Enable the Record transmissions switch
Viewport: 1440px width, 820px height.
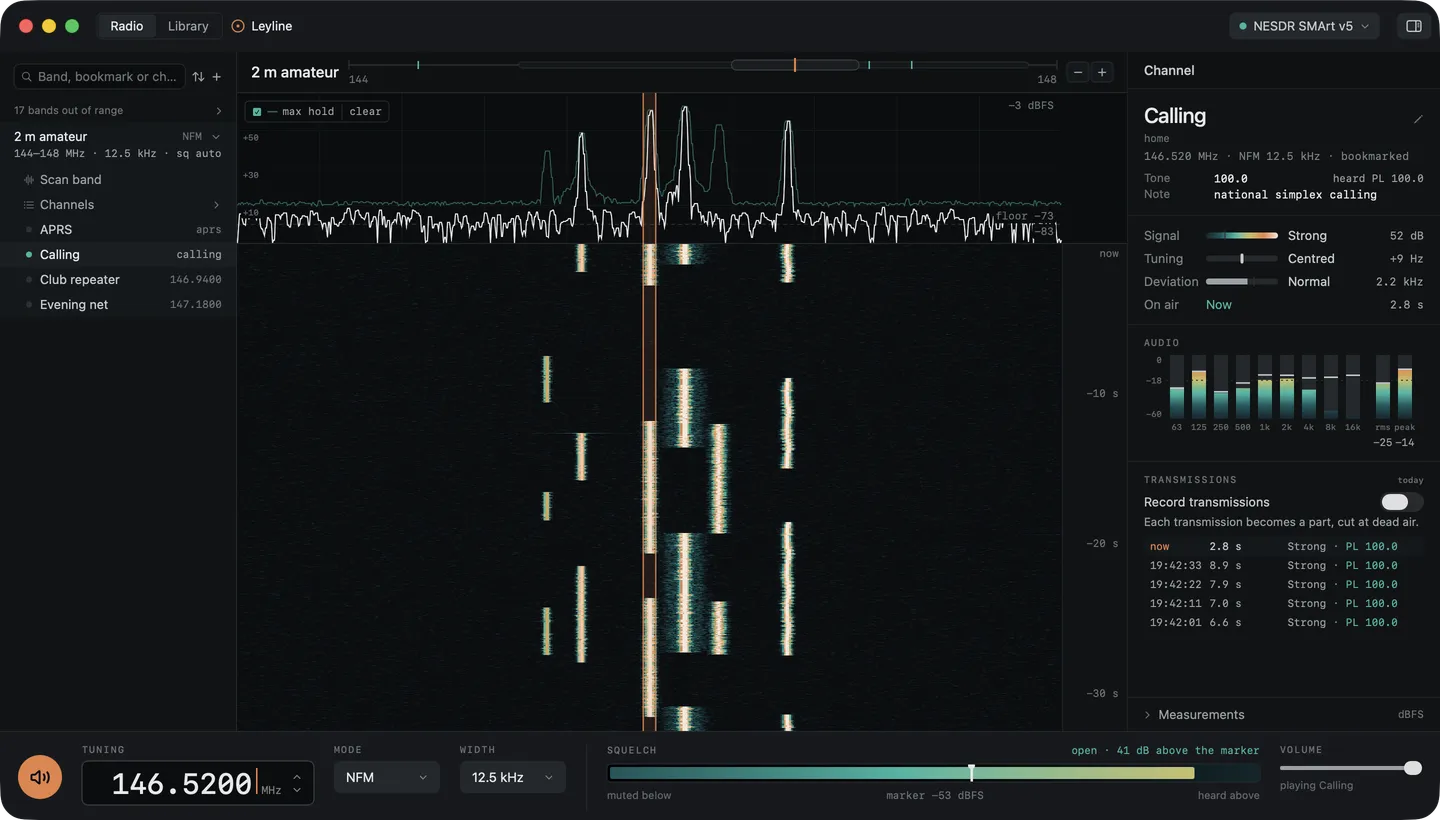coord(1402,502)
